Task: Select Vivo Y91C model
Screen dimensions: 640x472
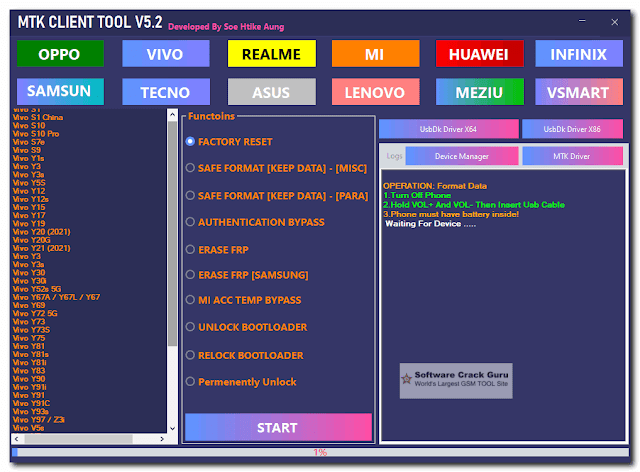Action: 31,403
